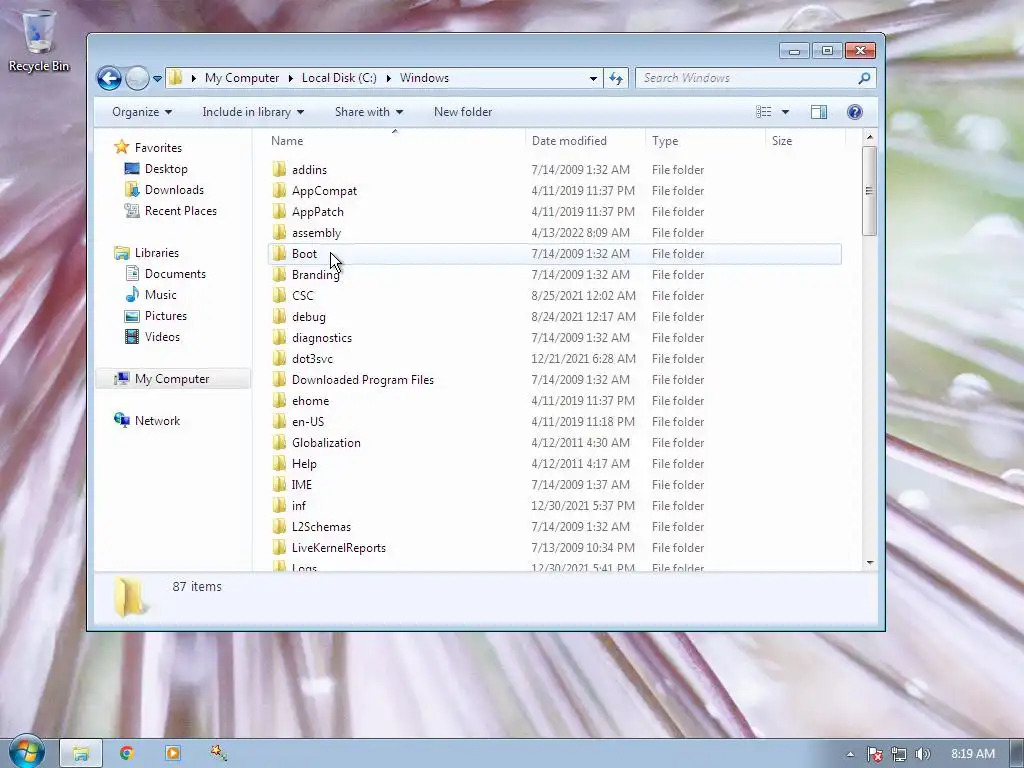The image size is (1024, 768).
Task: Select Favorites in the navigation pane
Action: [158, 148]
